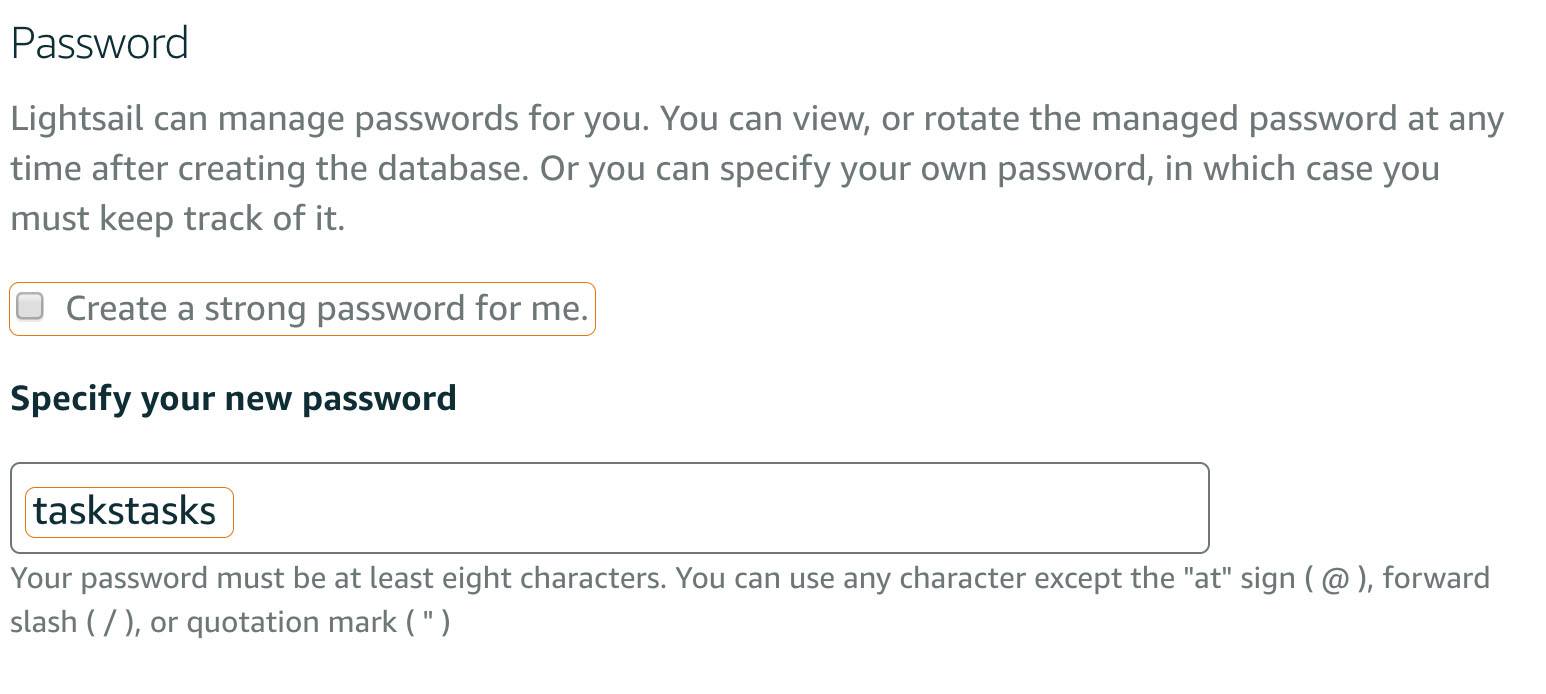This screenshot has width=1546, height=694.
Task: Tick the strong password checkbox
Action: 31,307
